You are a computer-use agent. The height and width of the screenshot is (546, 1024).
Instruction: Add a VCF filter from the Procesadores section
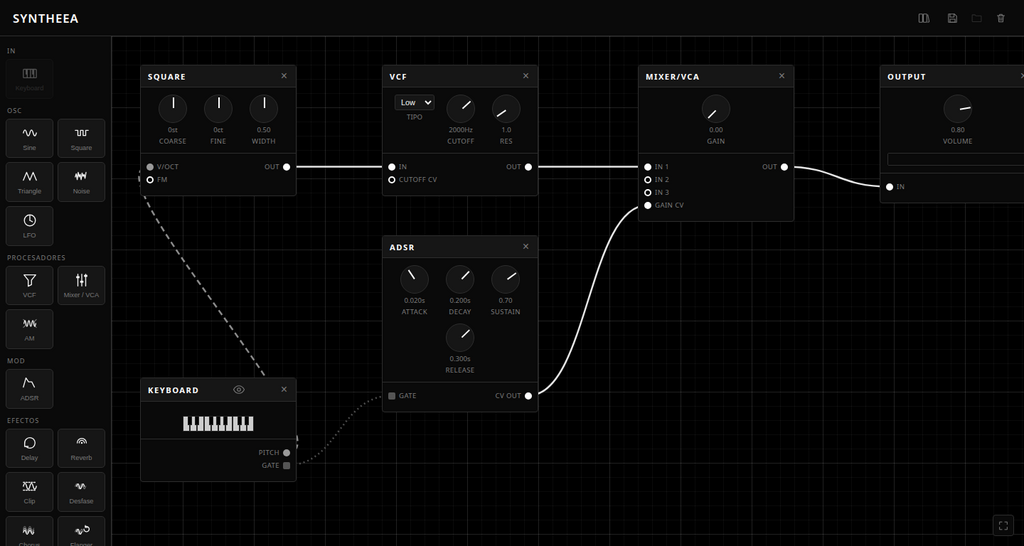[29, 285]
